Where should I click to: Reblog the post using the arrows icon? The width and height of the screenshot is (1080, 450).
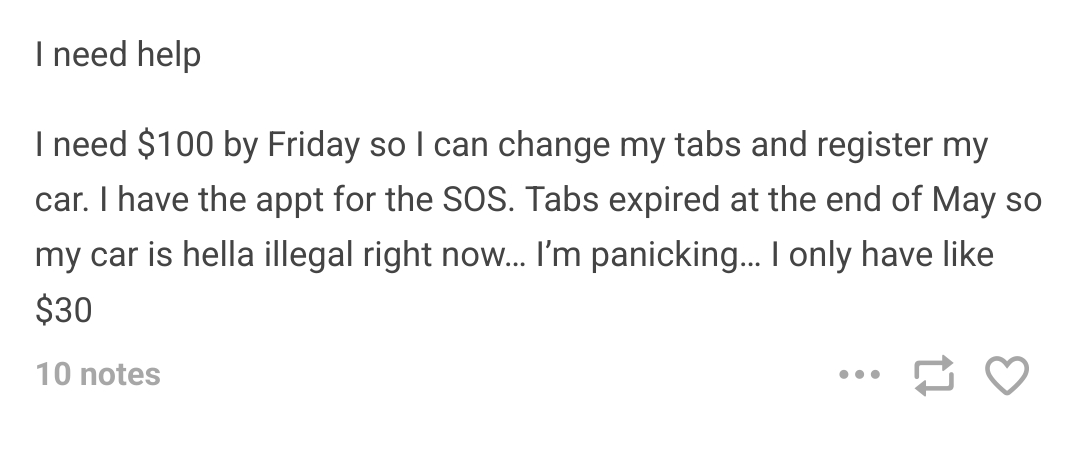(x=934, y=375)
